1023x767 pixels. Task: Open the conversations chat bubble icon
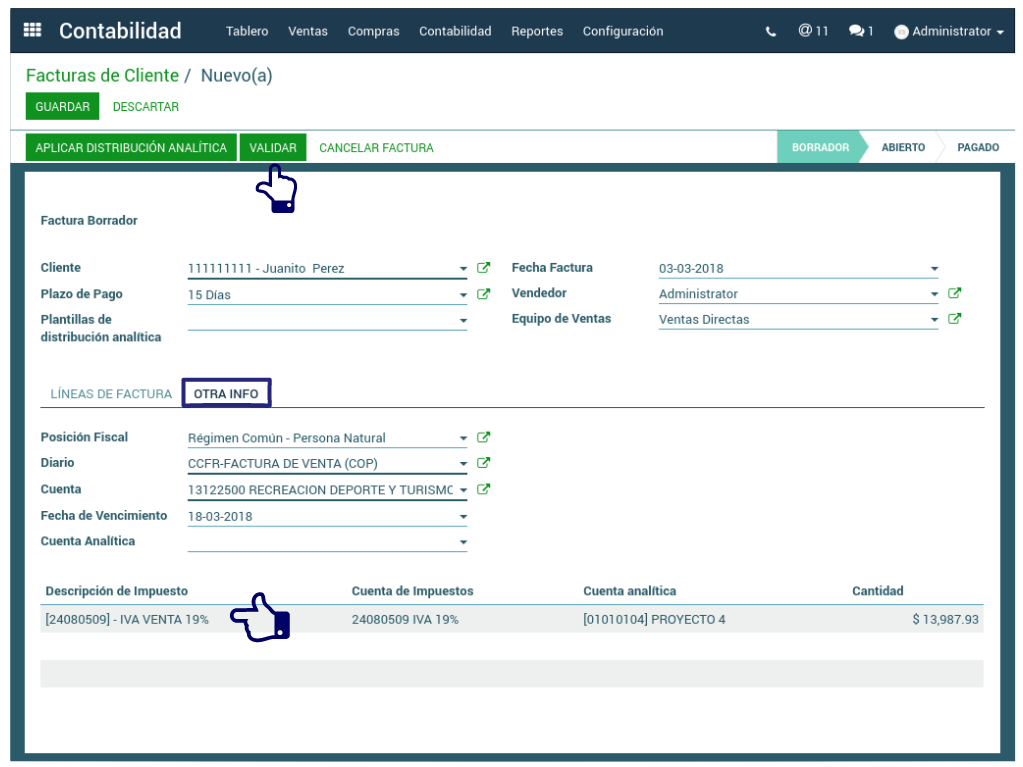click(x=860, y=31)
